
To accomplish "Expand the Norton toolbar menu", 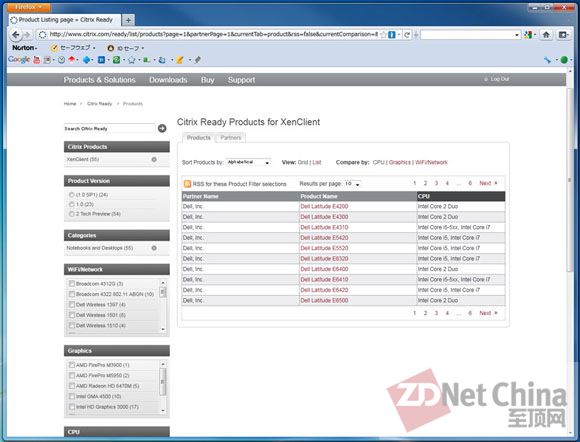I will click(x=25, y=48).
